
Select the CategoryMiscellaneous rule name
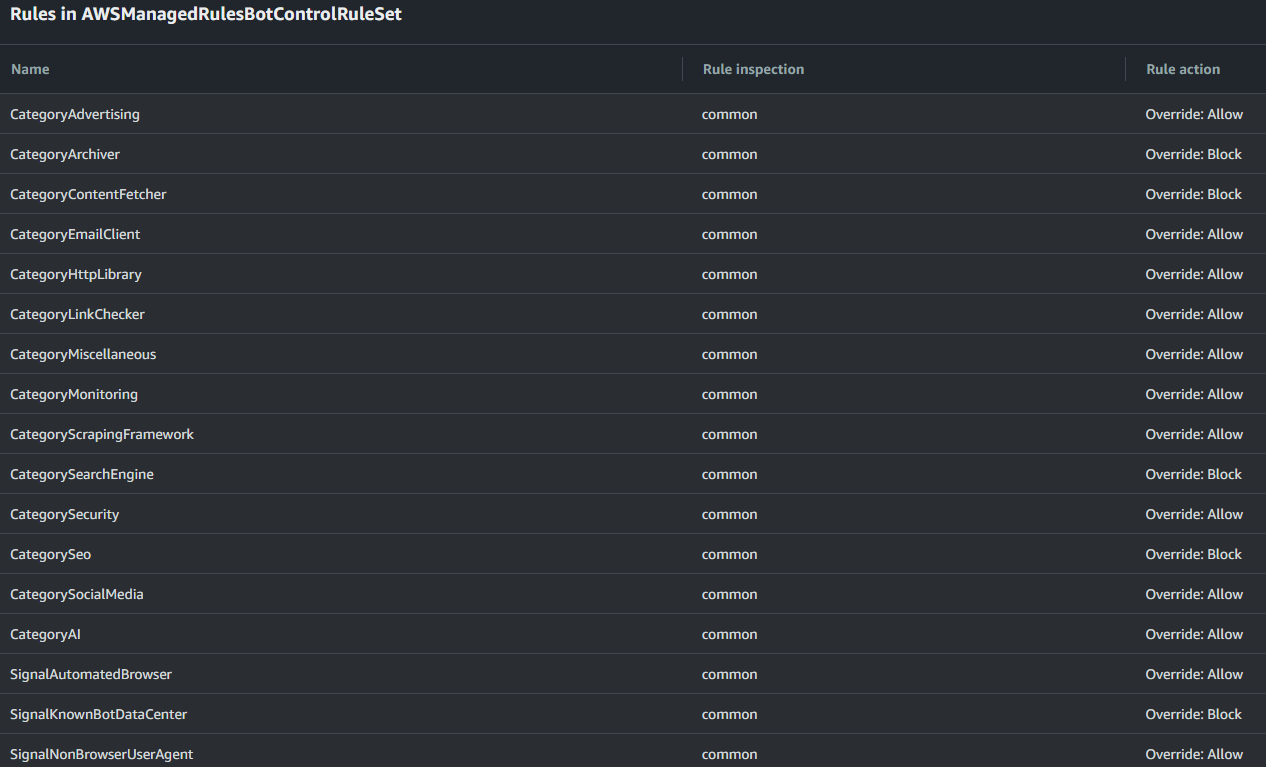[x=83, y=354]
